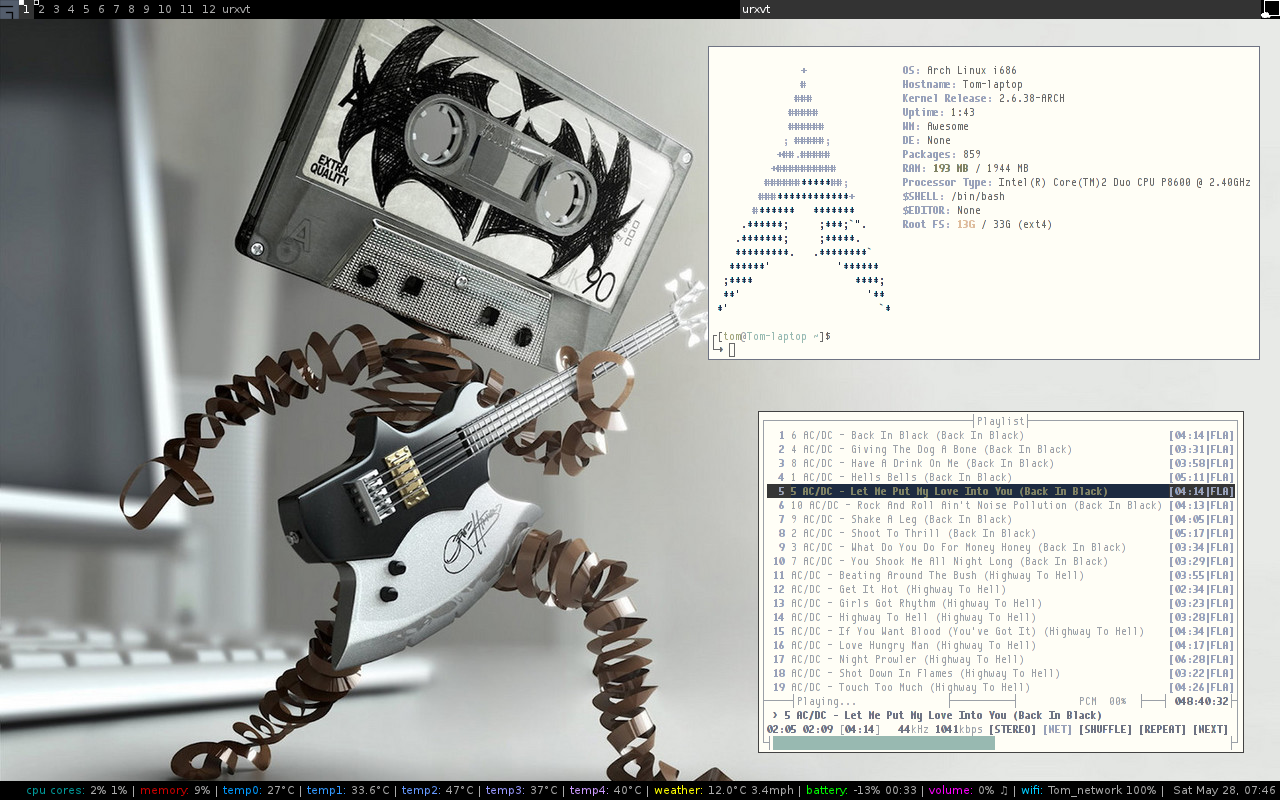Image resolution: width=1280 pixels, height=800 pixels.
Task: Click the song progress bar in the music player
Action: pyautogui.click(x=1003, y=743)
